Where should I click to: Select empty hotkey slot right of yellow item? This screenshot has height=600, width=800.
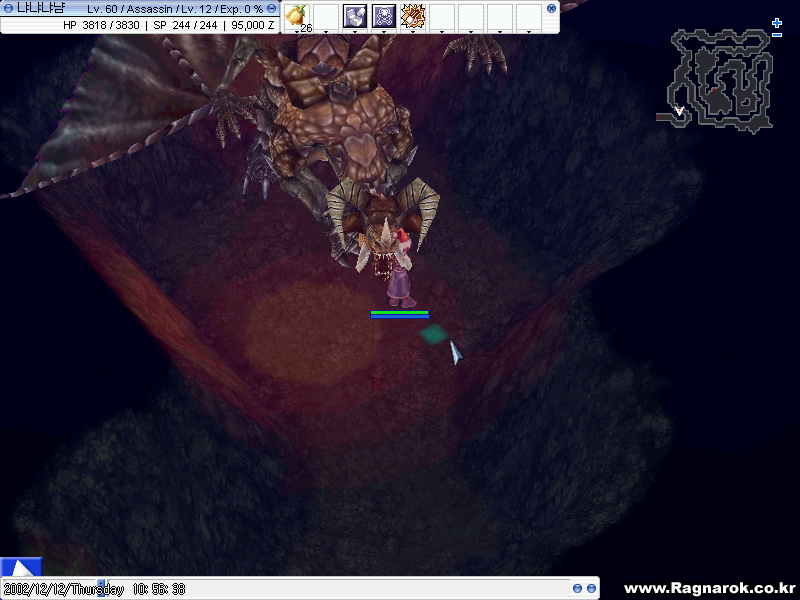click(x=326, y=16)
